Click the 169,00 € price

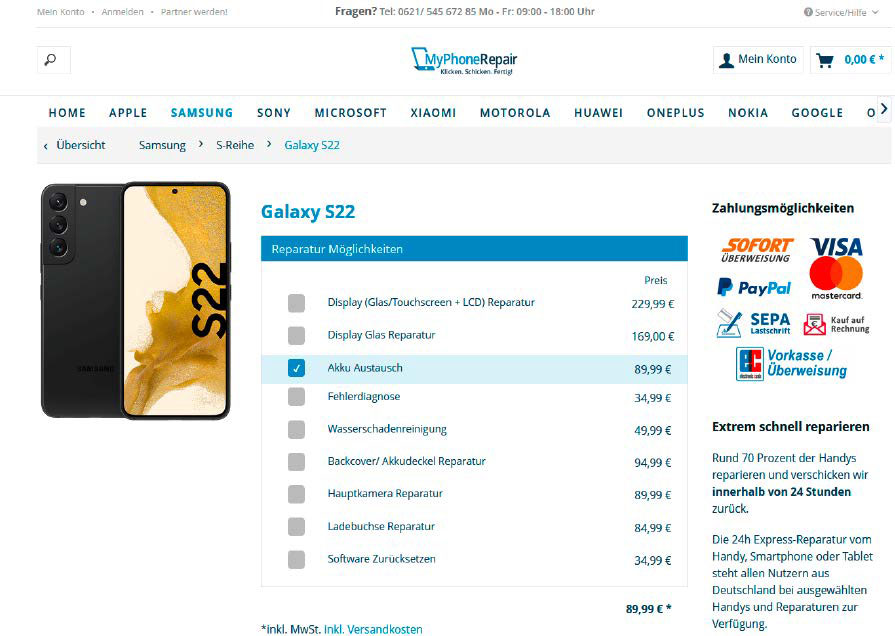[x=652, y=336]
